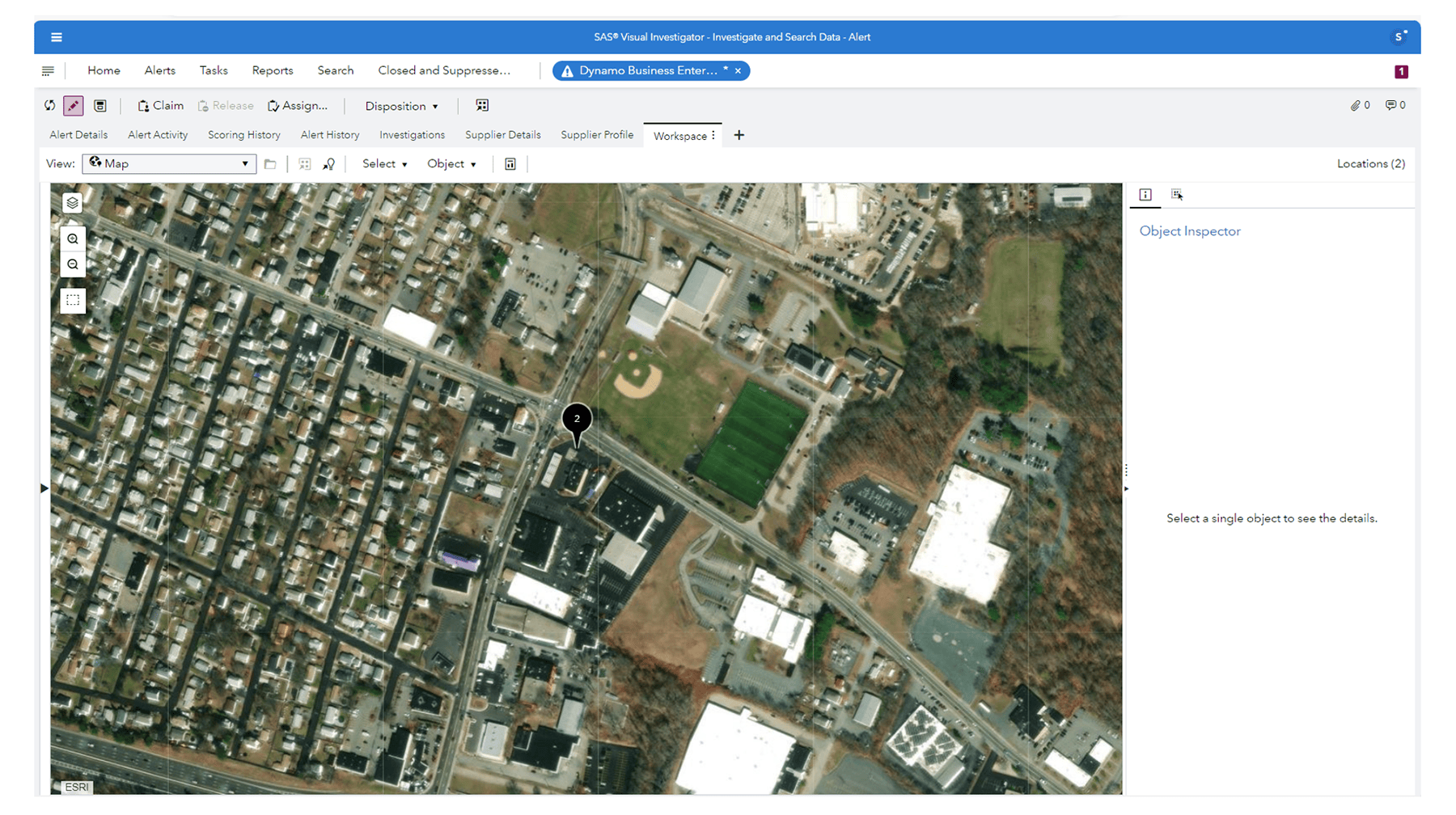1456x815 pixels.
Task: Click the Claim button
Action: (x=160, y=105)
